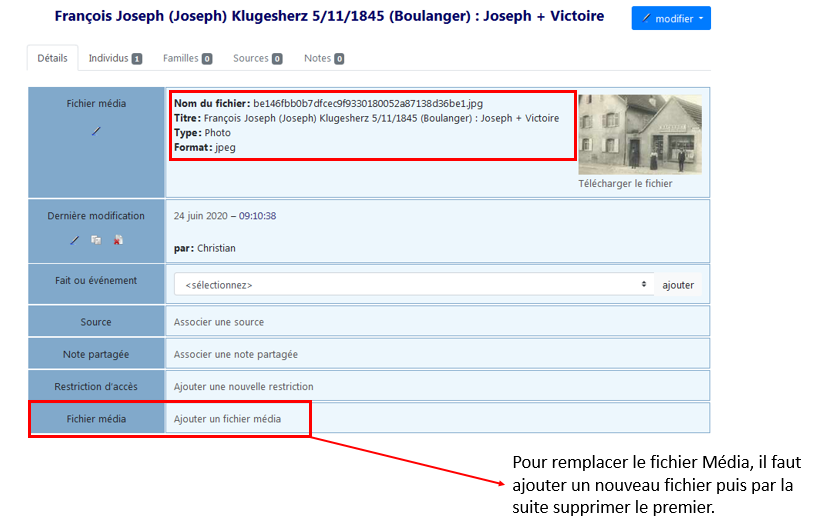
Task: Click the delete icon under Dernière modification
Action: 118,240
